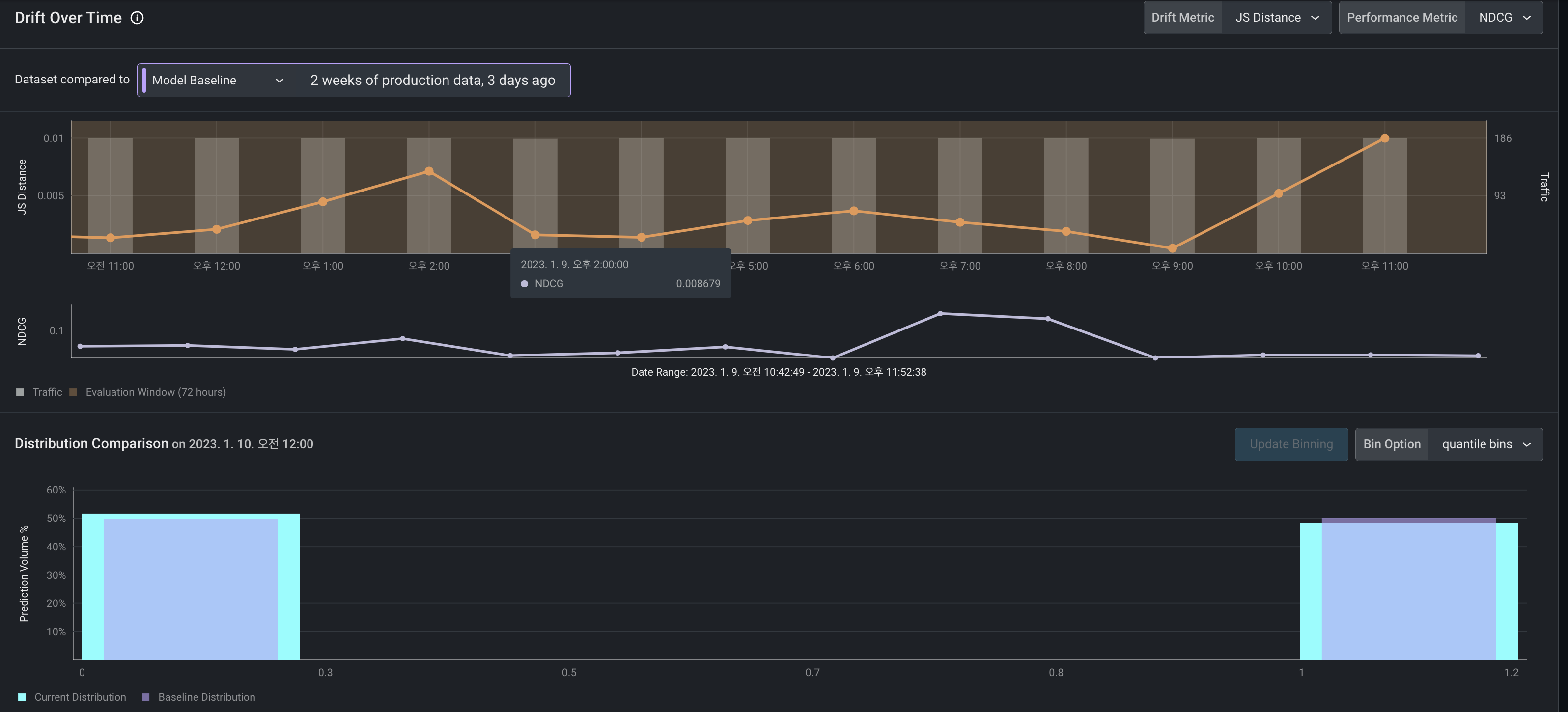Select the 오후 11:00 drift data point

tap(1384, 139)
